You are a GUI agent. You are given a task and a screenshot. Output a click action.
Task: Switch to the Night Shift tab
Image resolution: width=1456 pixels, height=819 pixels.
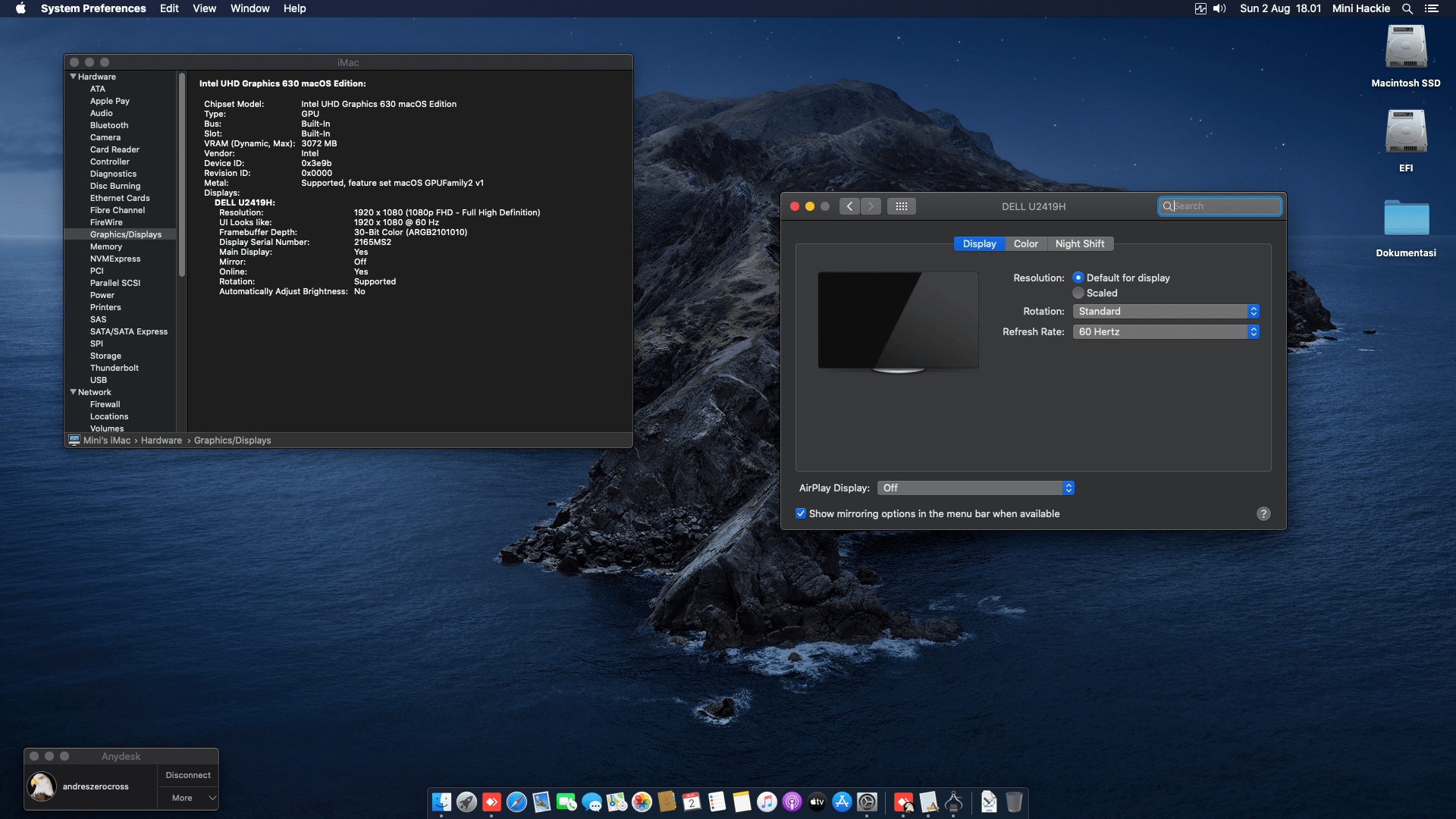point(1079,244)
